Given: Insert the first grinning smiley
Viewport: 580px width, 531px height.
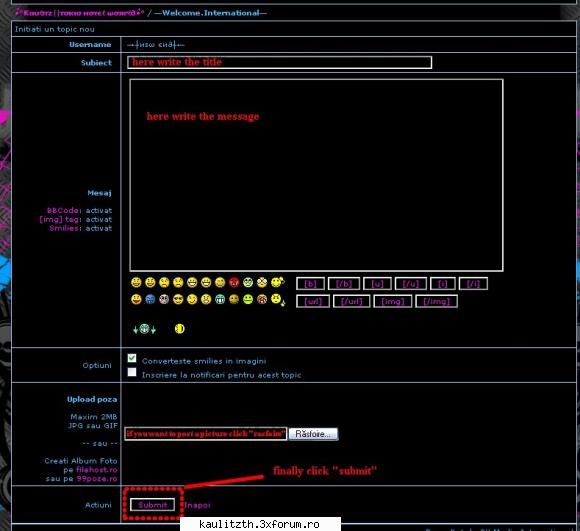Looking at the screenshot, I should [136, 283].
